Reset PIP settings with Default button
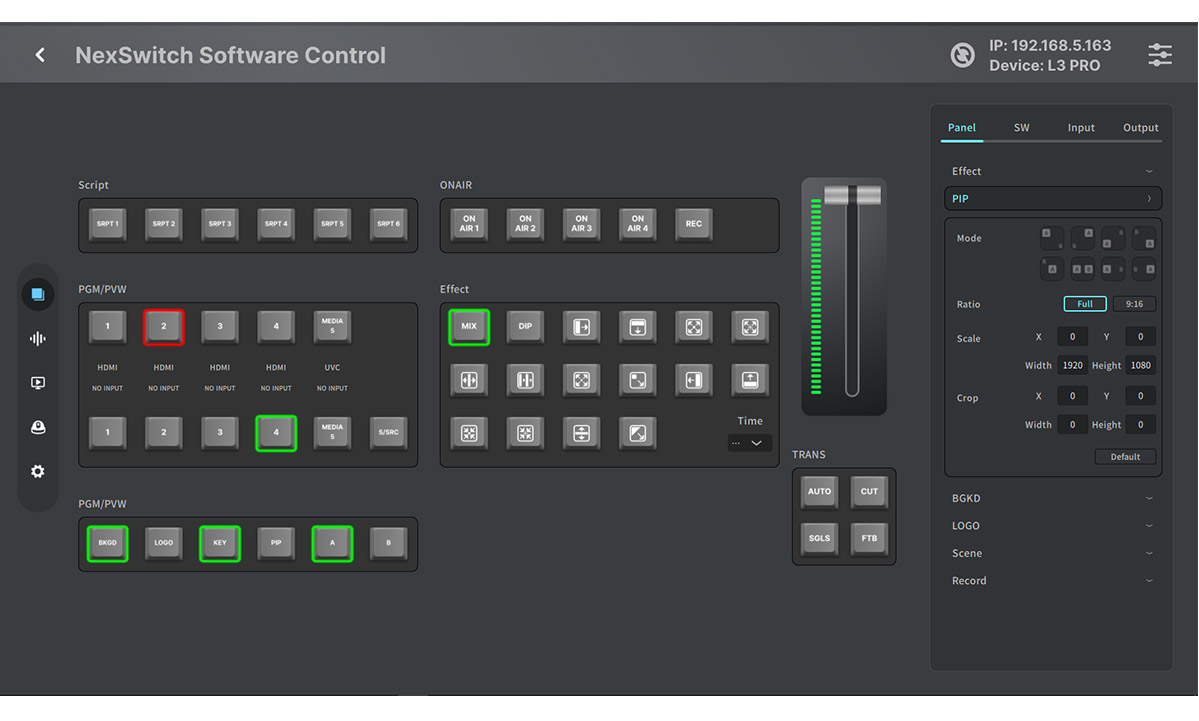Image resolution: width=1199 pixels, height=721 pixels. click(1125, 457)
